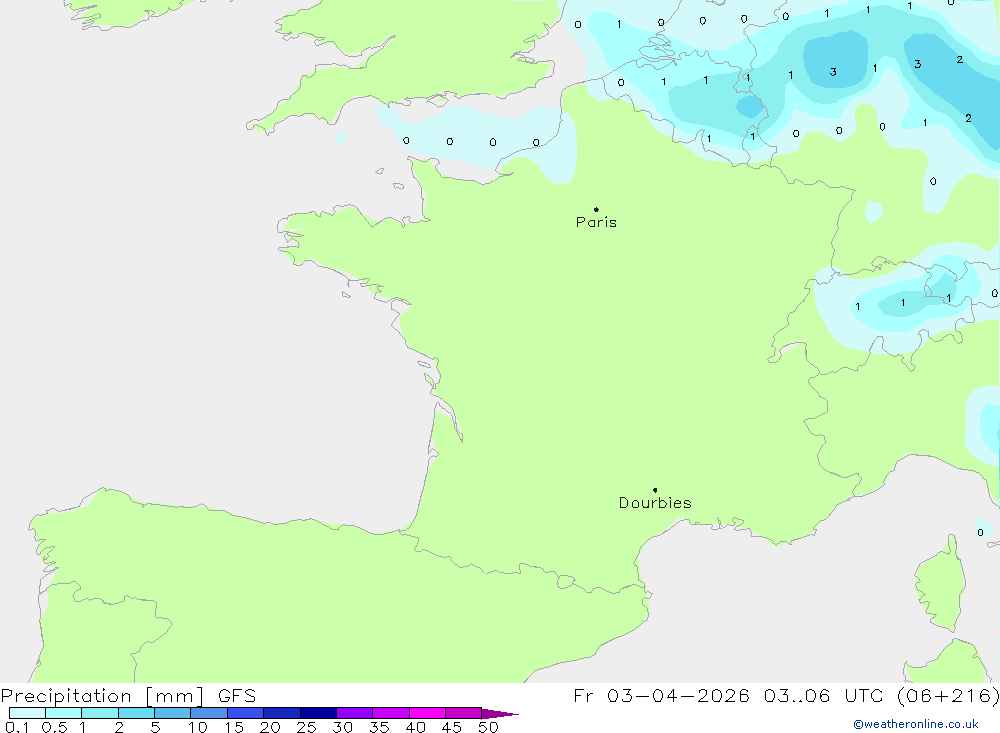
Task: Pick the 20–25 mm dark blue swatch
Action: tap(282, 713)
